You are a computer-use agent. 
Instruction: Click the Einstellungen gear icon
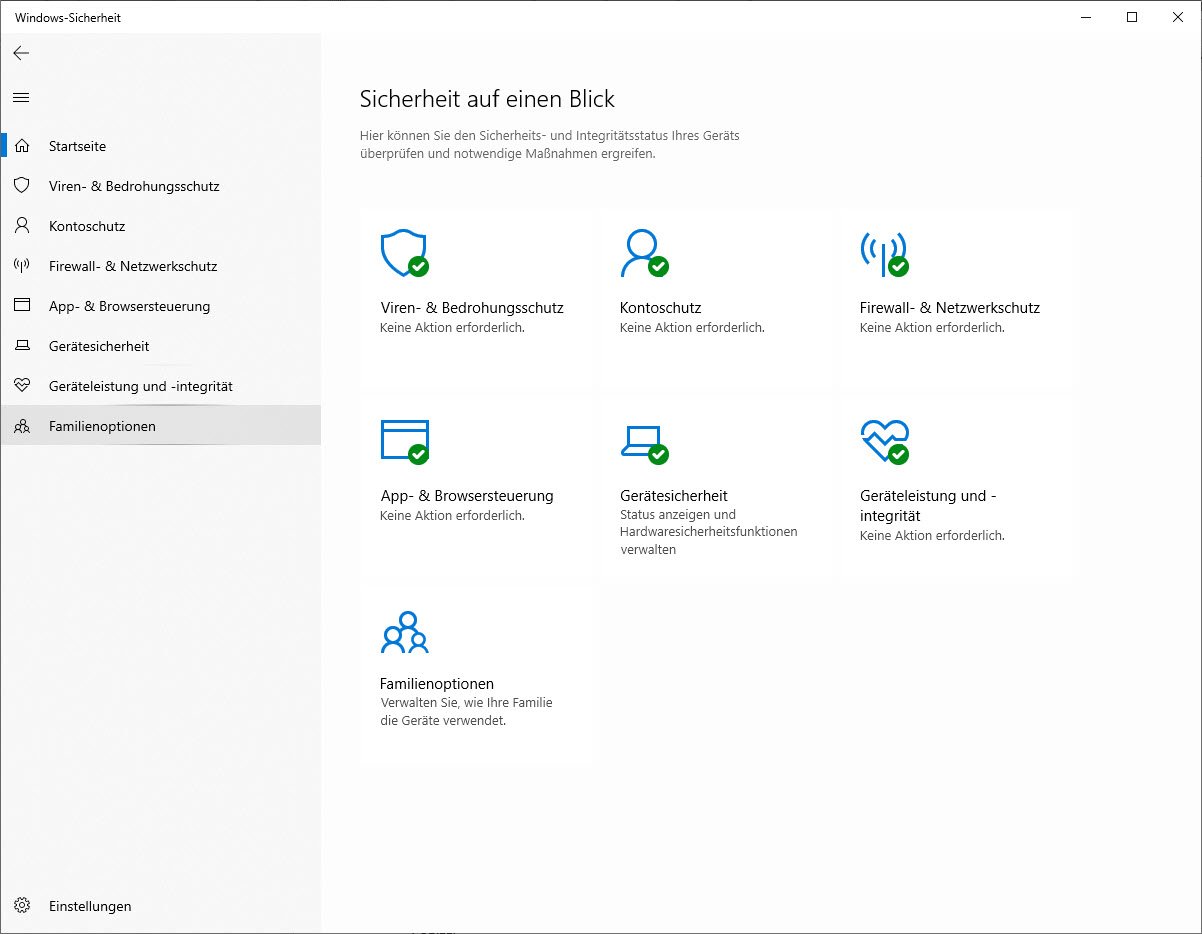[22, 906]
